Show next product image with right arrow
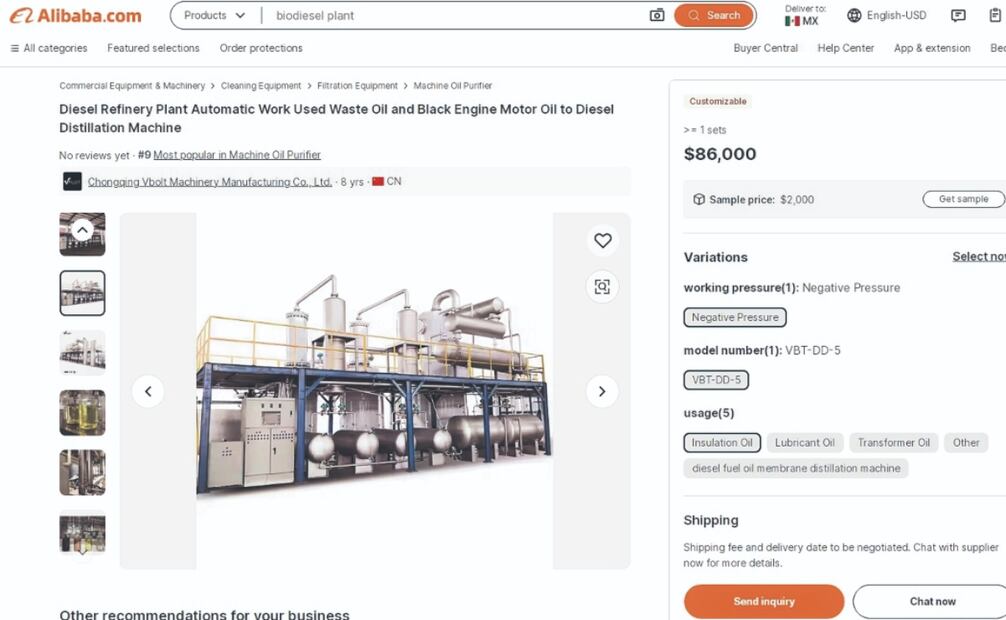 tap(601, 391)
